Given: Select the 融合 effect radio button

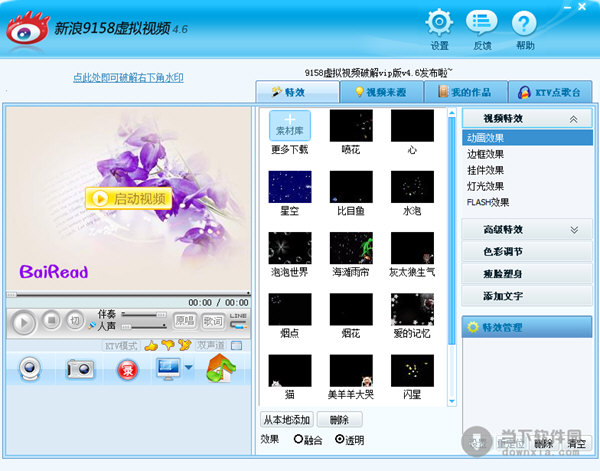Looking at the screenshot, I should (298, 439).
